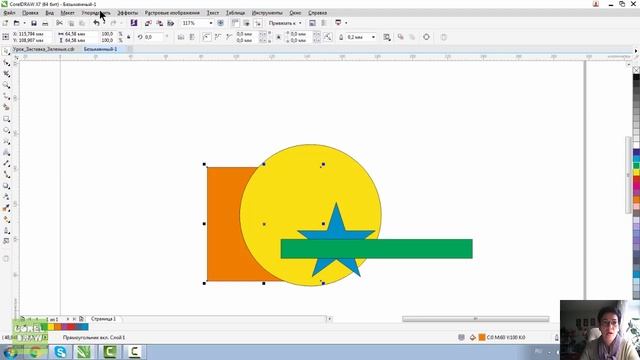Open Skype from the taskbar
Viewport: 640px width, 360px height.
60,352
